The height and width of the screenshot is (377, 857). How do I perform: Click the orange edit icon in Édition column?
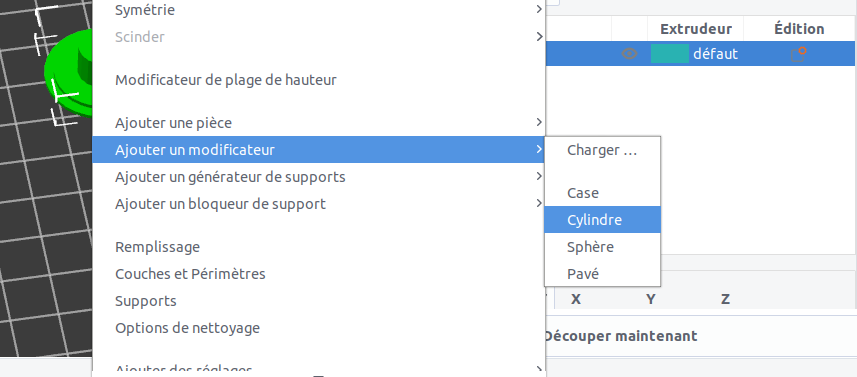(799, 54)
